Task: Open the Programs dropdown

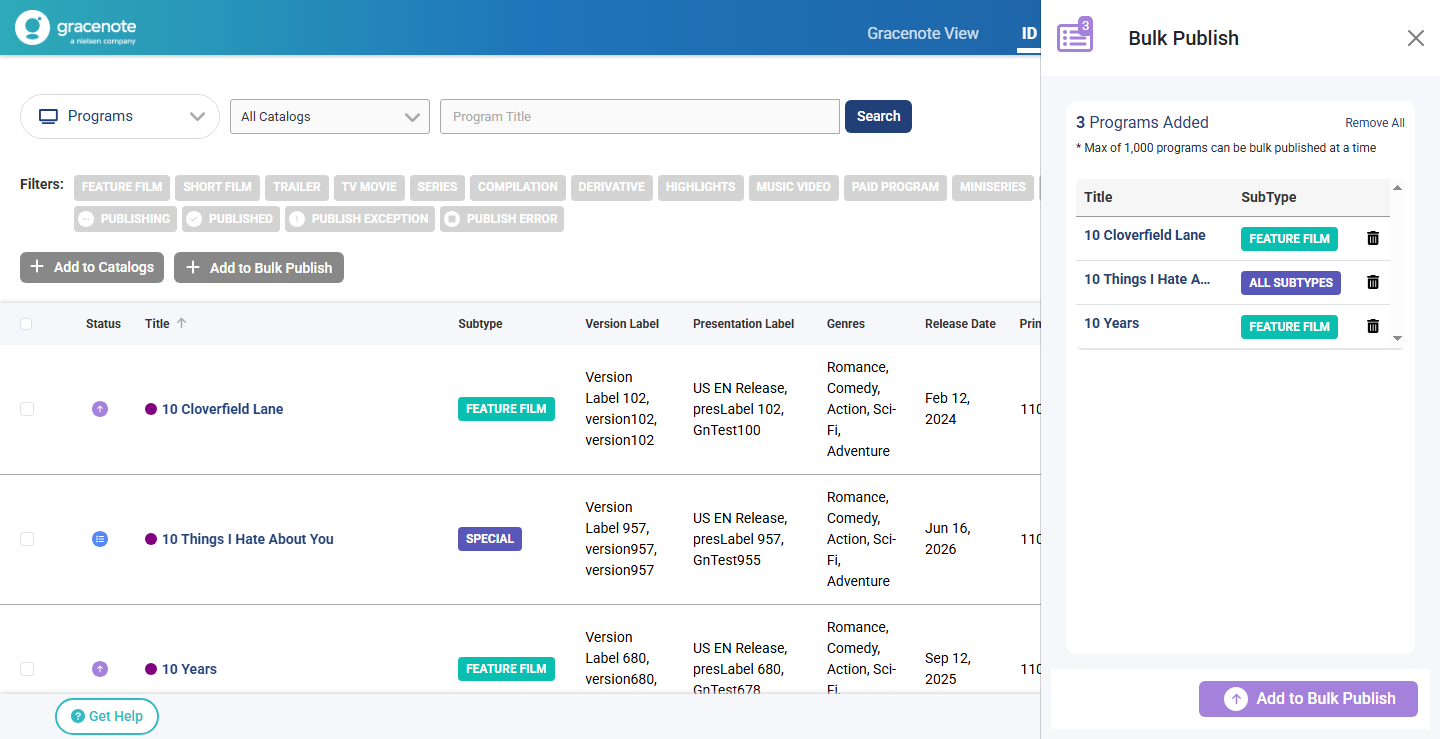Action: 120,117
